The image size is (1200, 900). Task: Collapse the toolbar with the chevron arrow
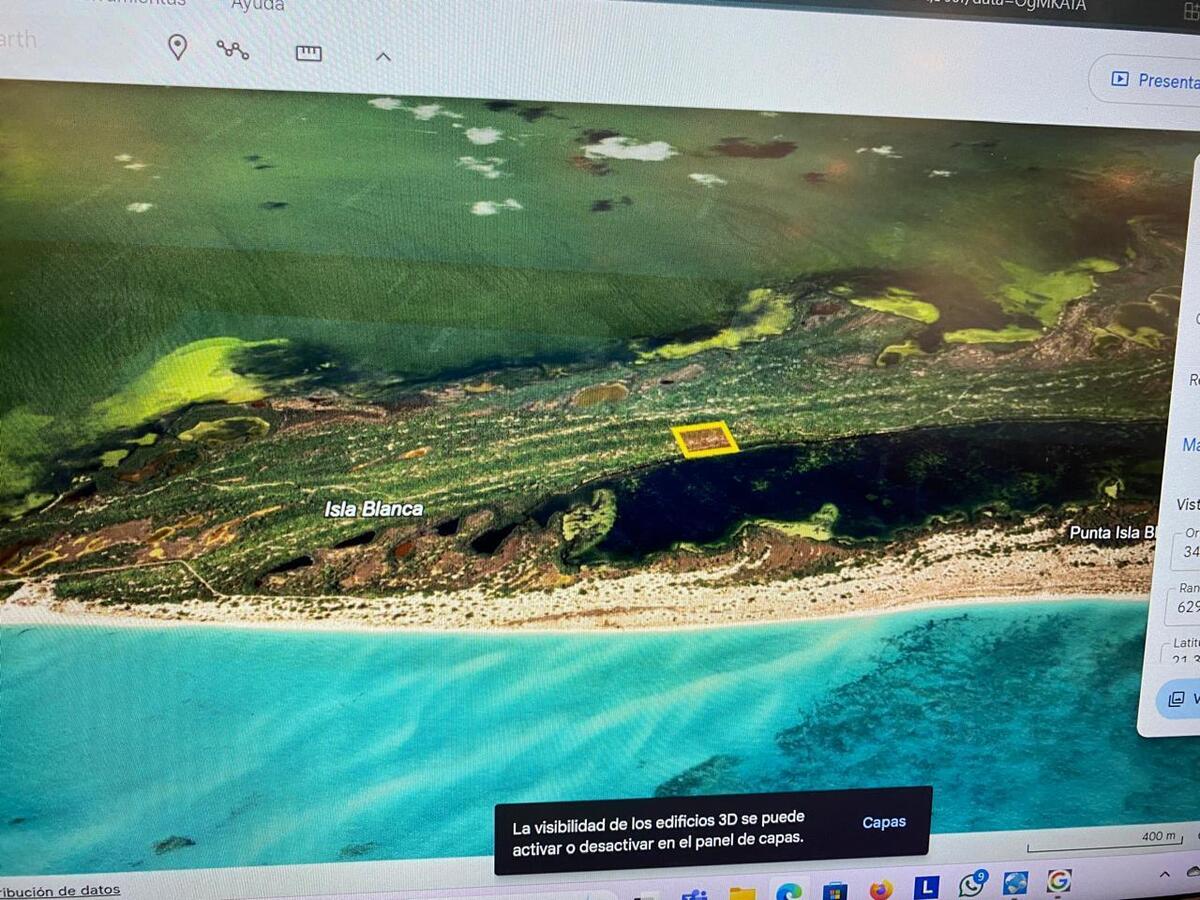(x=383, y=57)
